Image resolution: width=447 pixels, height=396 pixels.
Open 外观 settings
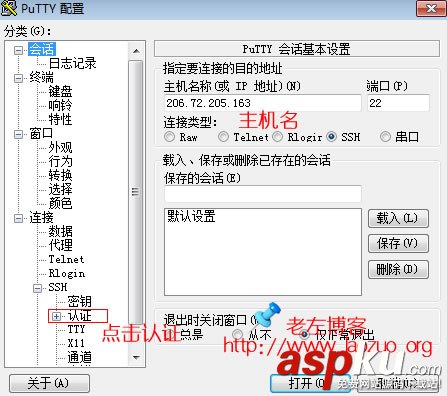tap(60, 147)
